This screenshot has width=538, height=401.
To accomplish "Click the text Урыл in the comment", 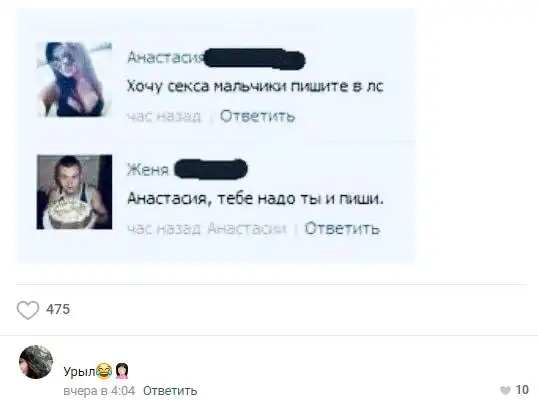I will click(80, 371).
